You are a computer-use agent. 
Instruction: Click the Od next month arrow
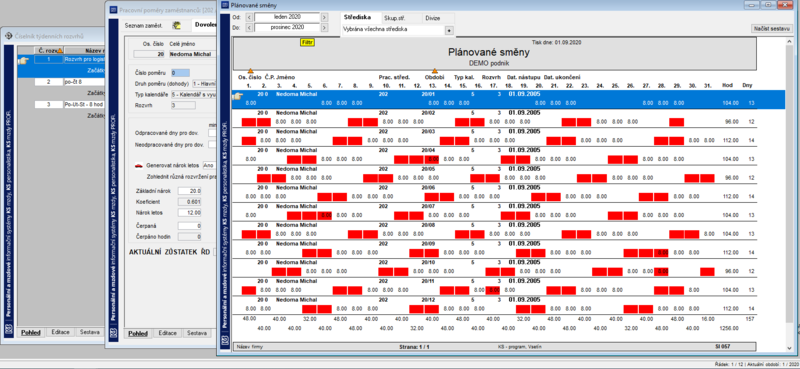point(324,17)
